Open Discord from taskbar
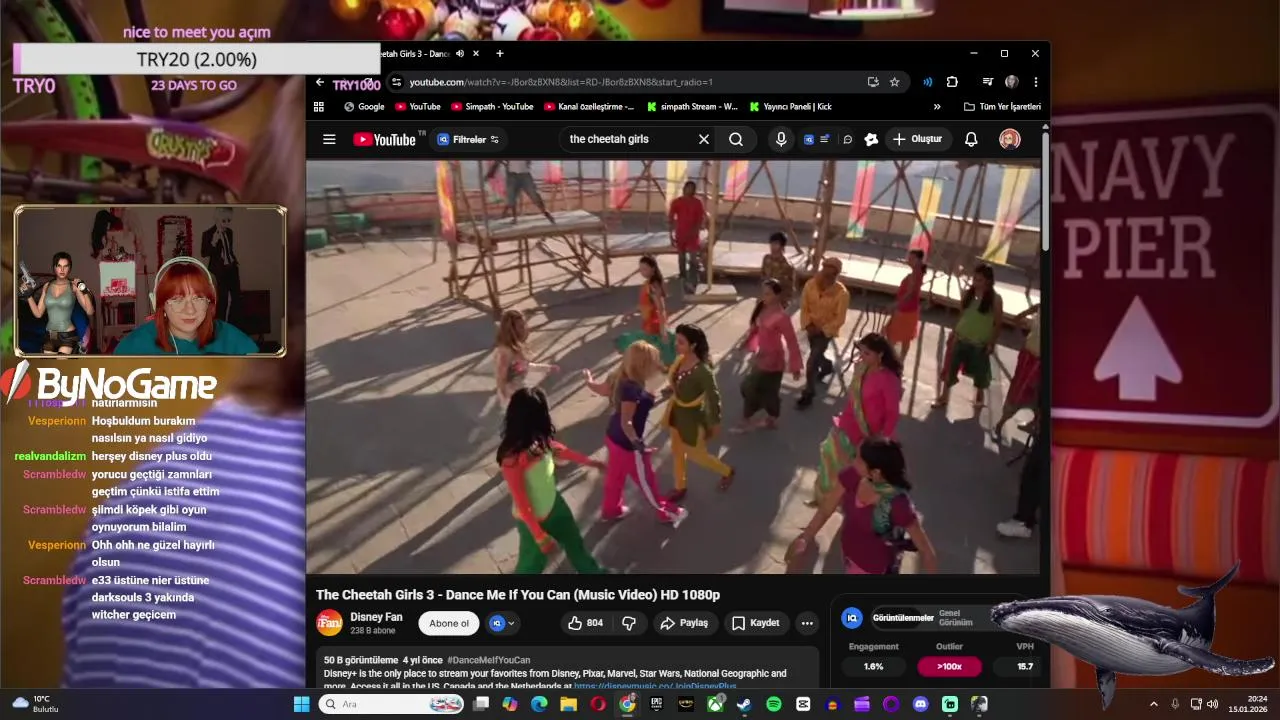 coord(920,704)
